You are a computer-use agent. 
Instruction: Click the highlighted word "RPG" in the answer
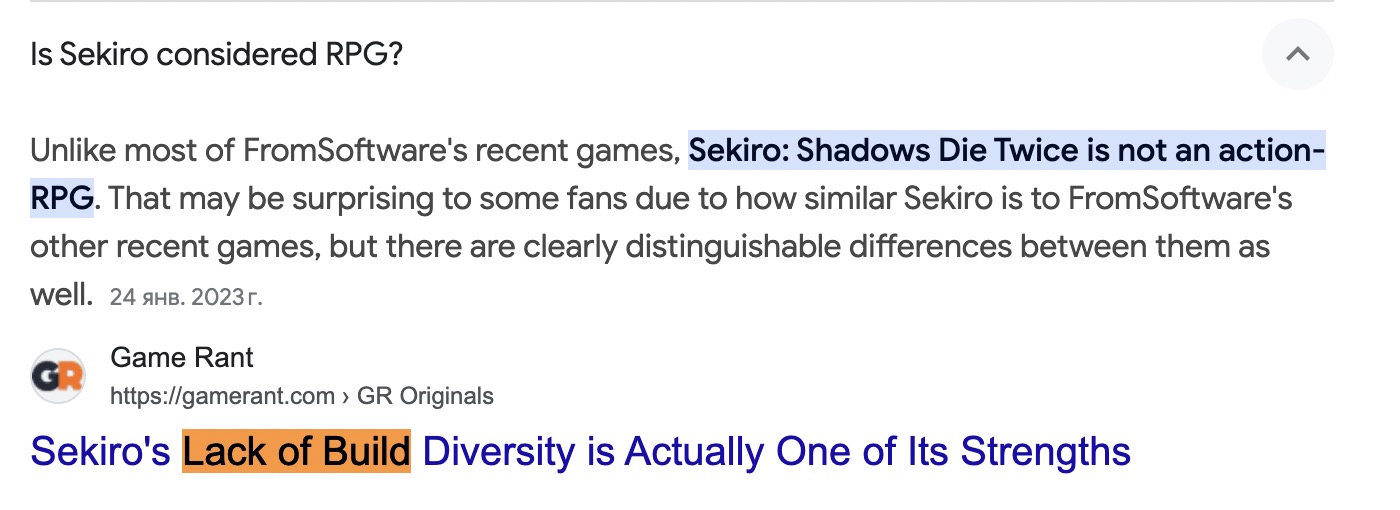tap(62, 197)
